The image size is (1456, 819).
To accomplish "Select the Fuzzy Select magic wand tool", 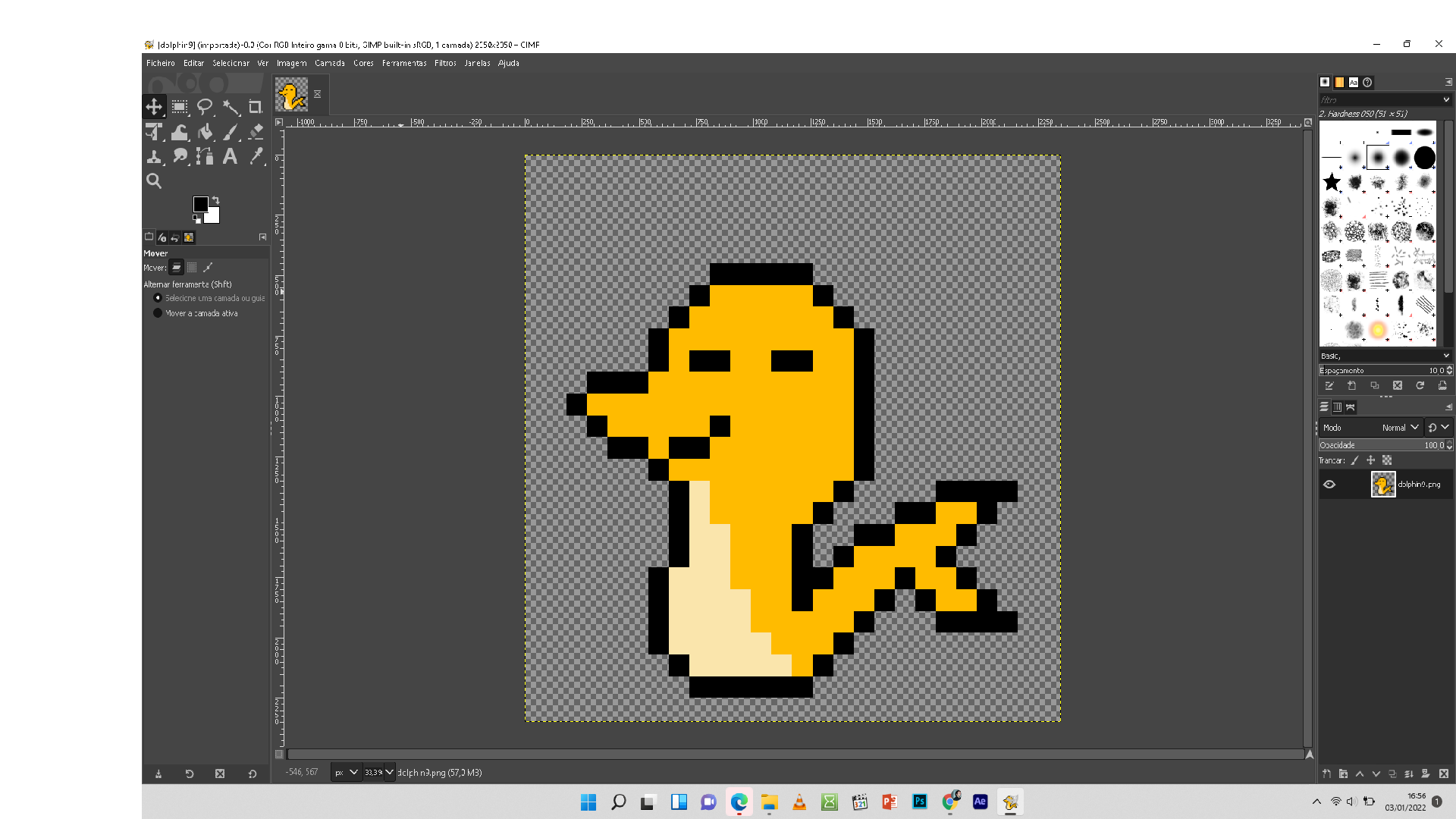I will coord(231,107).
